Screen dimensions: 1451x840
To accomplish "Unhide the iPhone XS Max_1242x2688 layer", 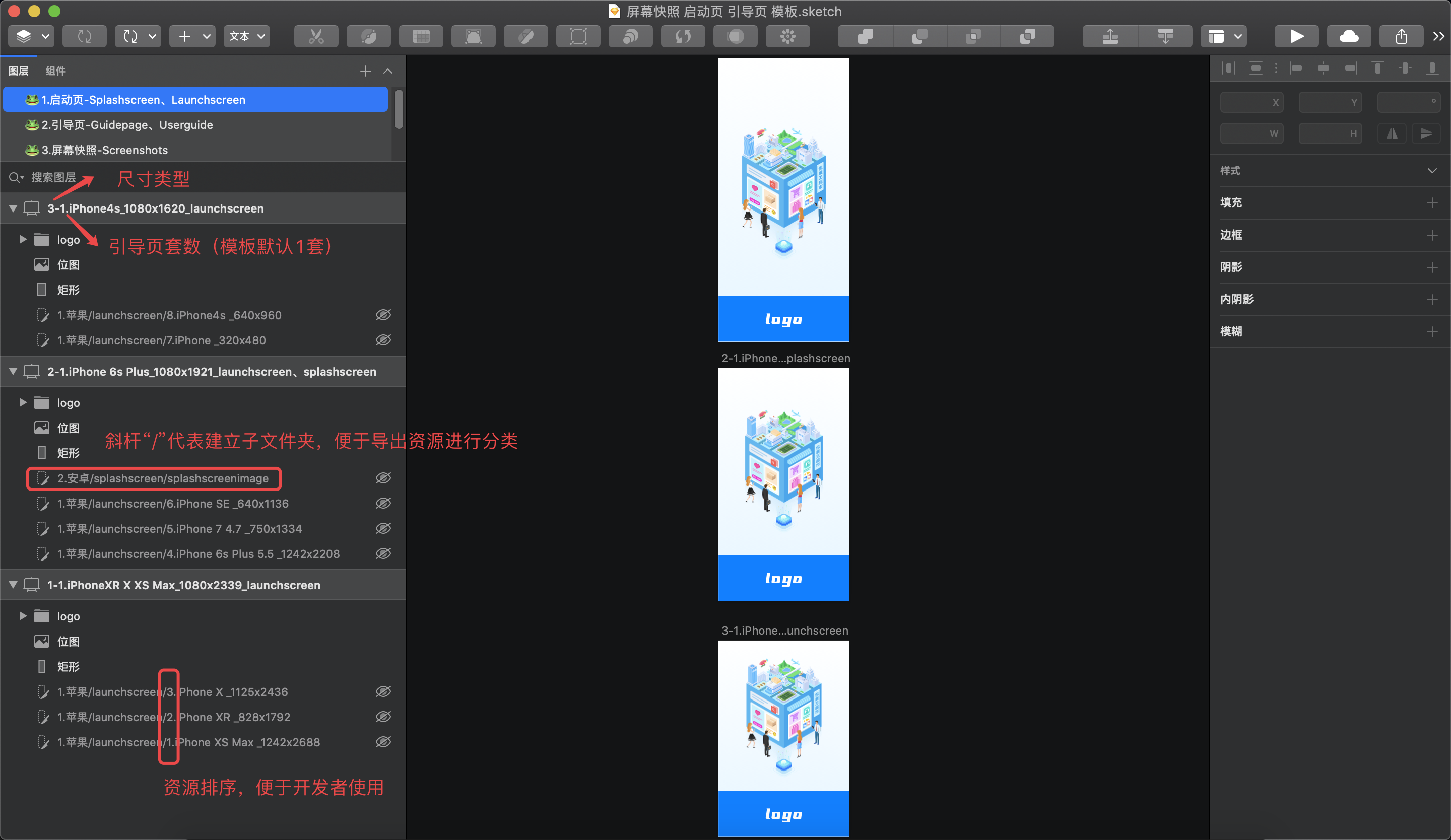I will click(x=383, y=742).
